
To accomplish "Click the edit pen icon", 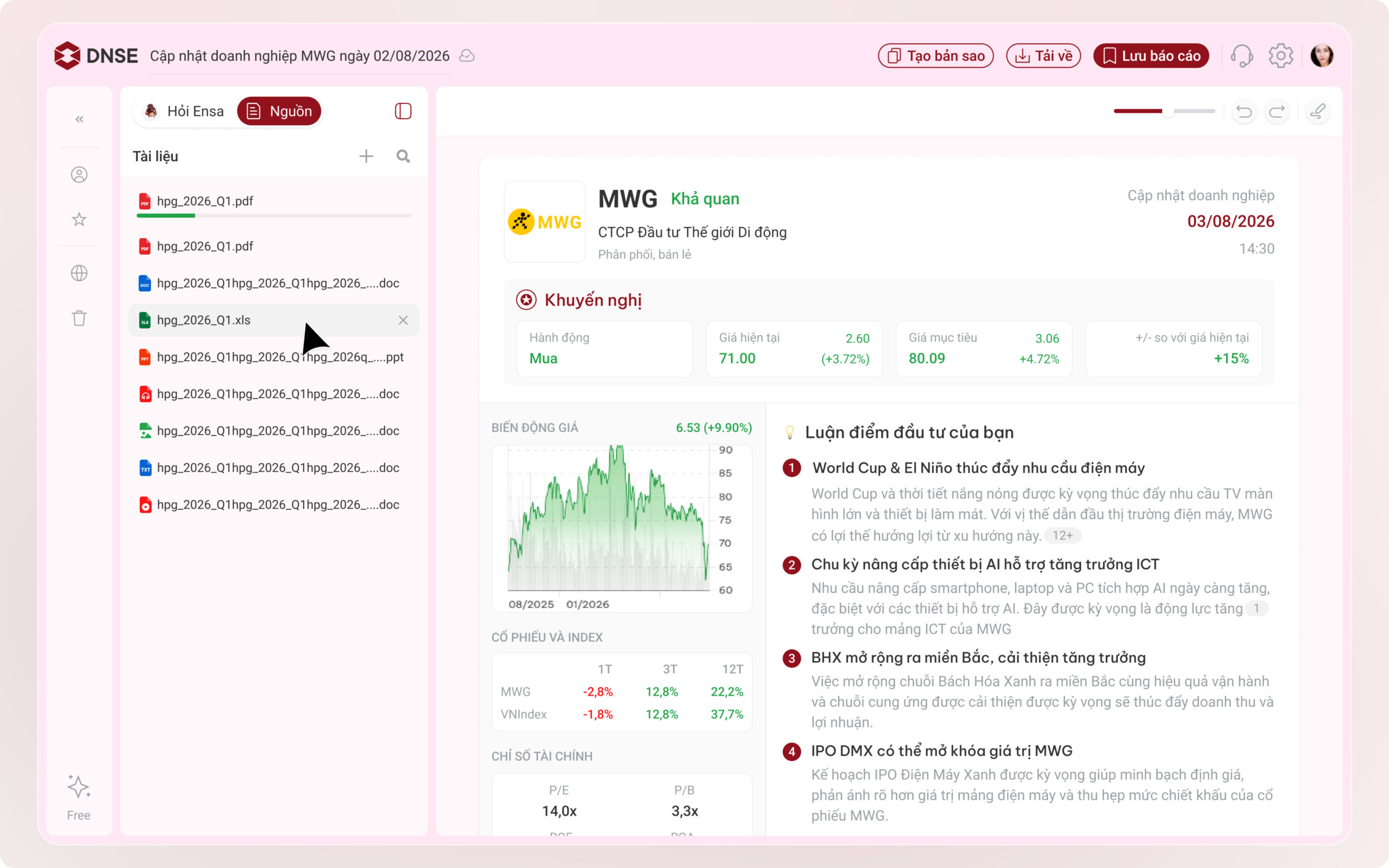I will click(x=1318, y=111).
